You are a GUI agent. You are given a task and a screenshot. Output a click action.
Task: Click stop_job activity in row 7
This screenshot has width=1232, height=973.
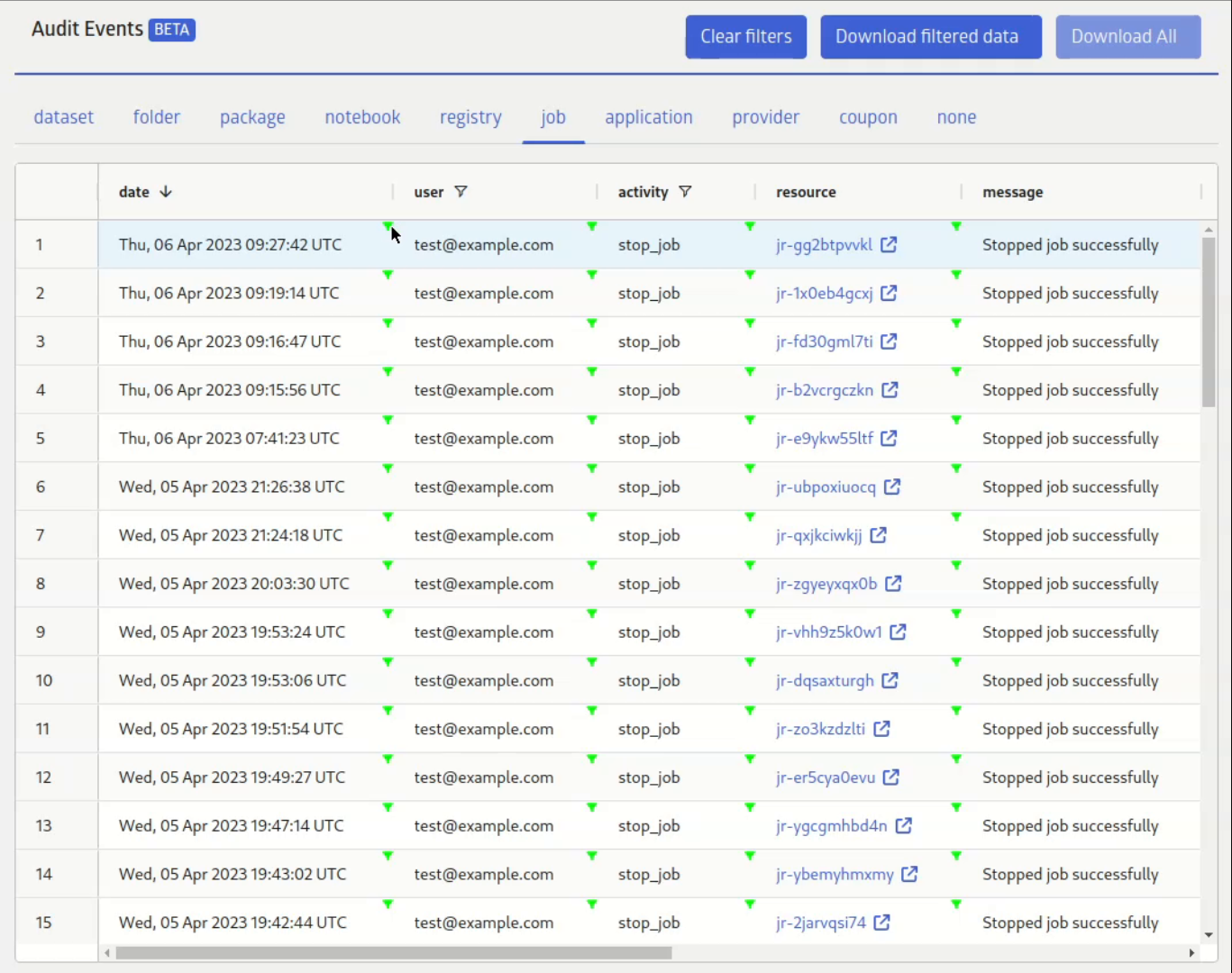click(649, 535)
